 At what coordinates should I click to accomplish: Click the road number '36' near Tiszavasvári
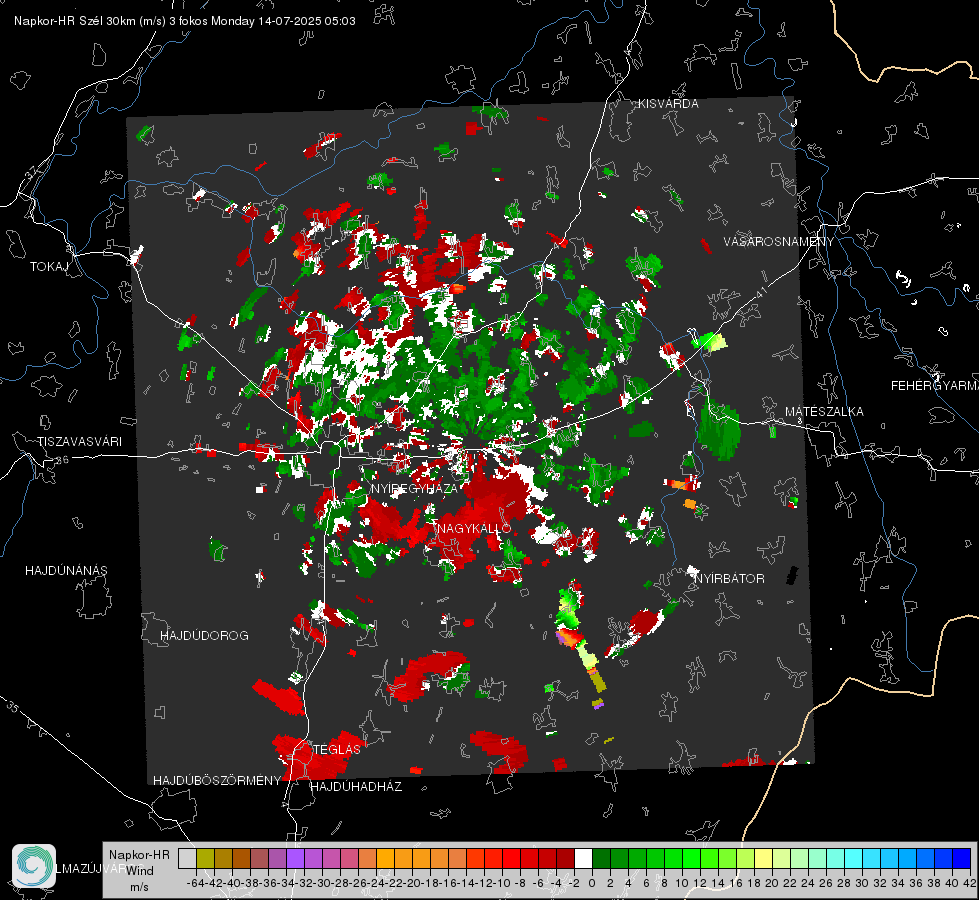[62, 460]
